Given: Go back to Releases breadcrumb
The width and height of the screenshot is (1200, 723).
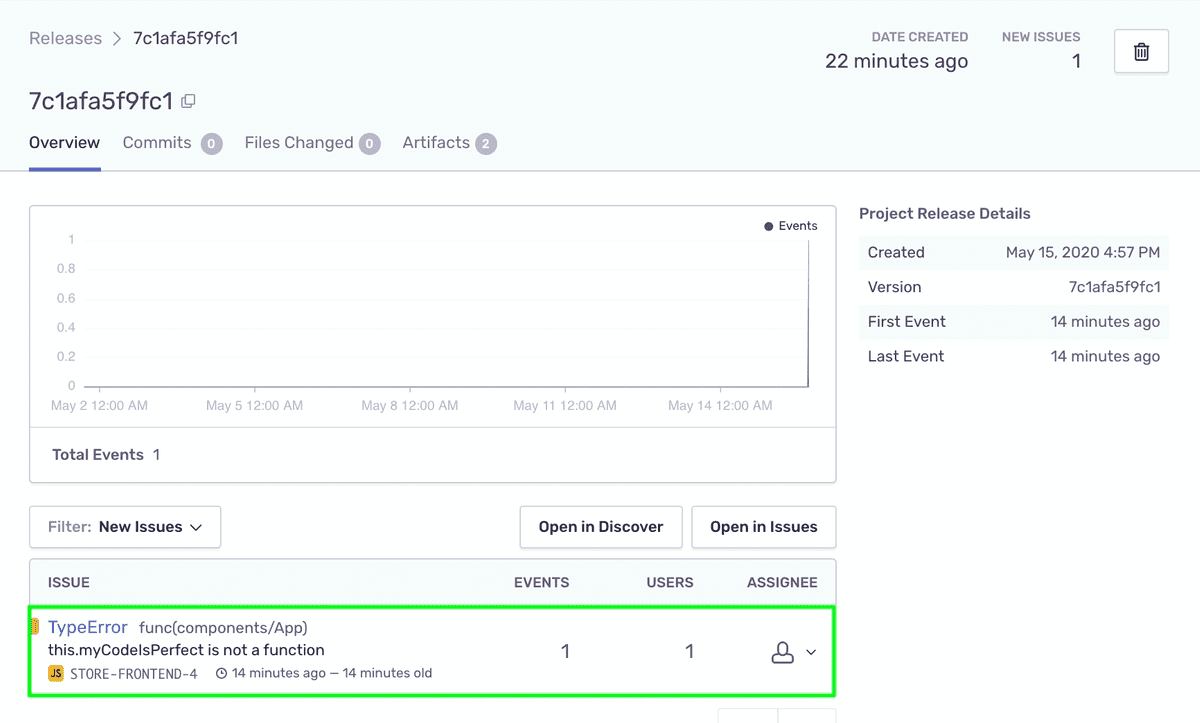Looking at the screenshot, I should pos(66,38).
